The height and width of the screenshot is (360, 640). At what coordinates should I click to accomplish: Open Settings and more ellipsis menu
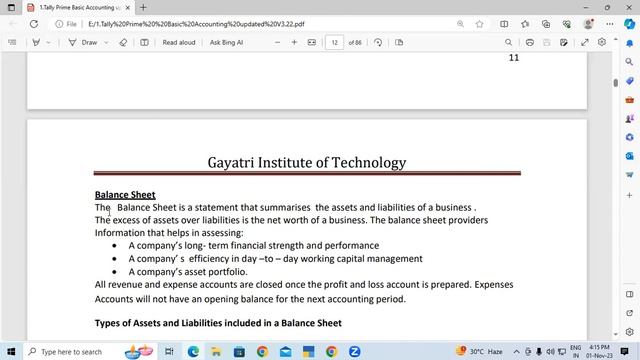tap(610, 24)
